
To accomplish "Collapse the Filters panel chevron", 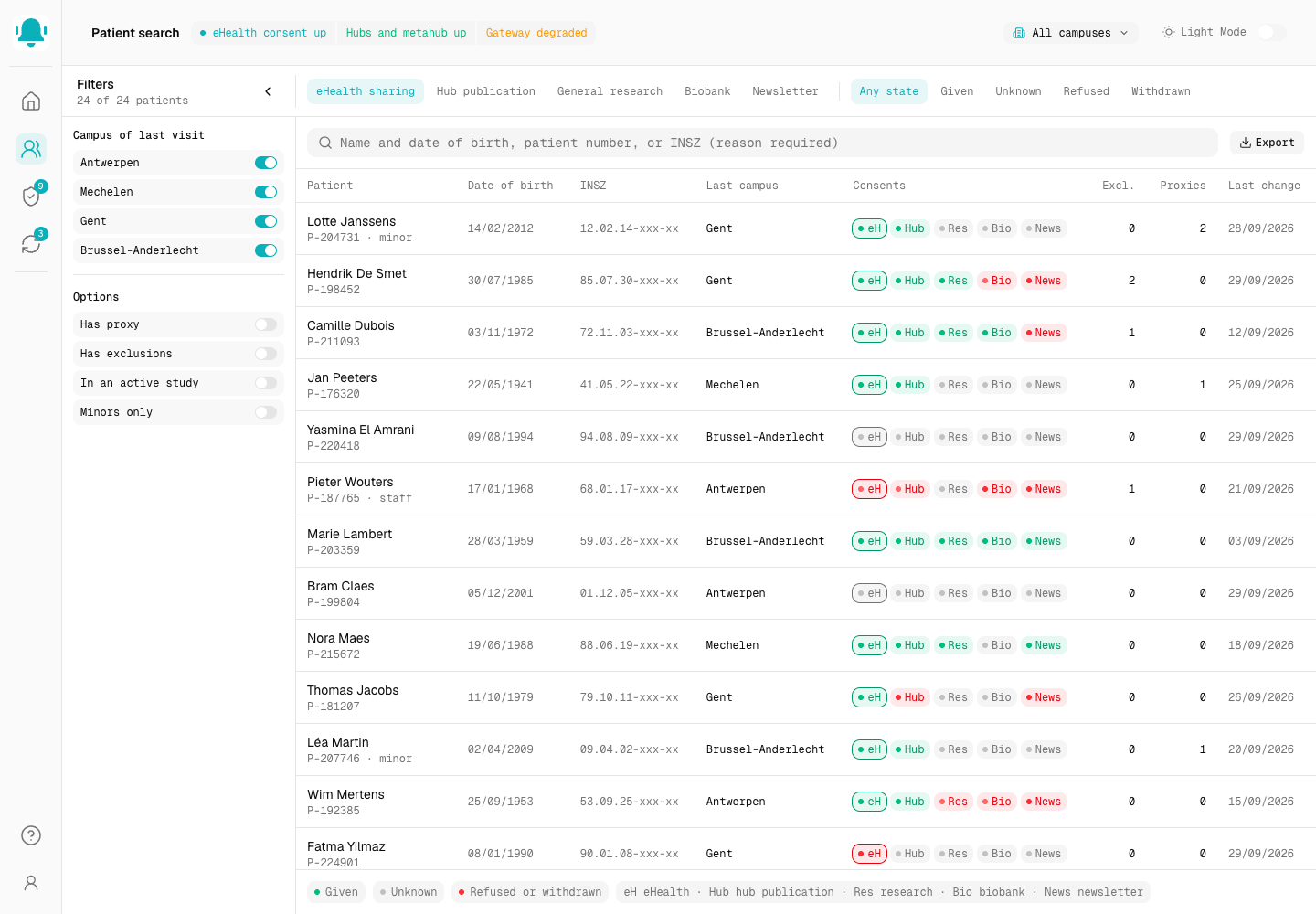I will (x=268, y=91).
